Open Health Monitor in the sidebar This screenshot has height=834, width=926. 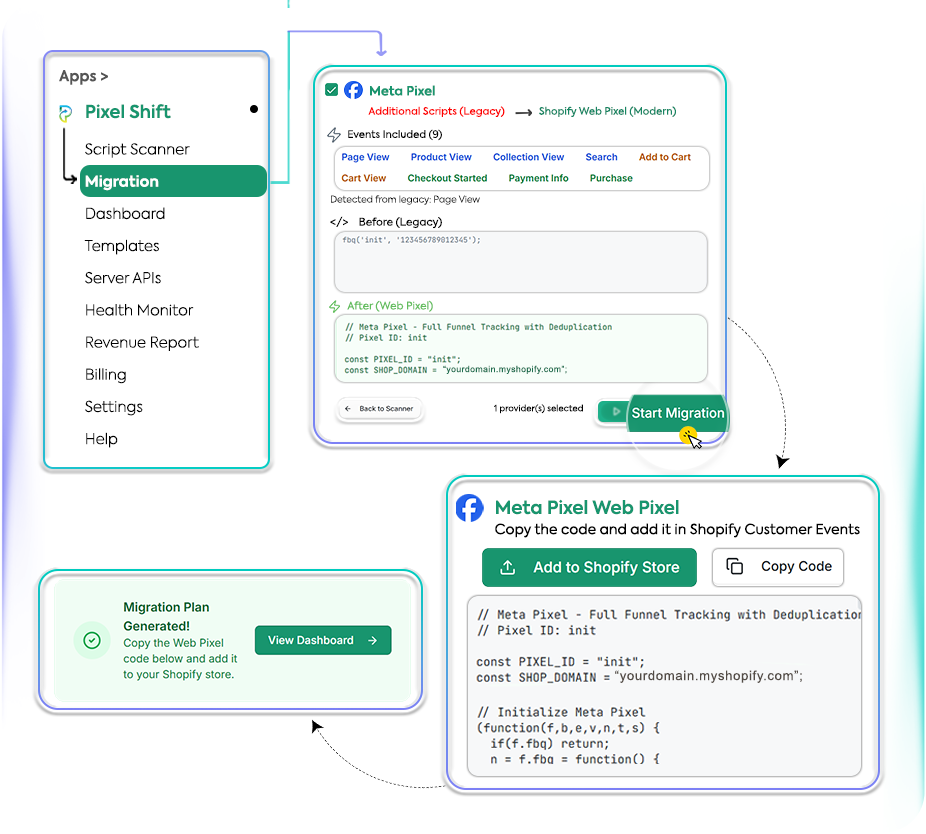pyautogui.click(x=139, y=310)
